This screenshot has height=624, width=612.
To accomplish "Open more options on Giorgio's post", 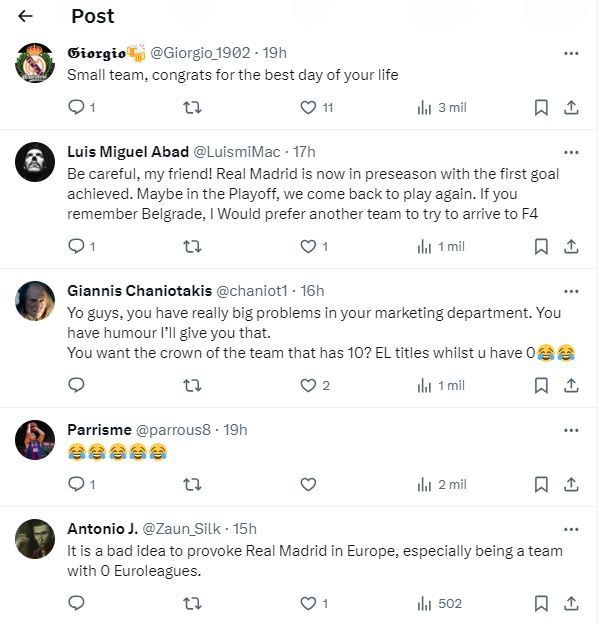I will click(x=571, y=52).
